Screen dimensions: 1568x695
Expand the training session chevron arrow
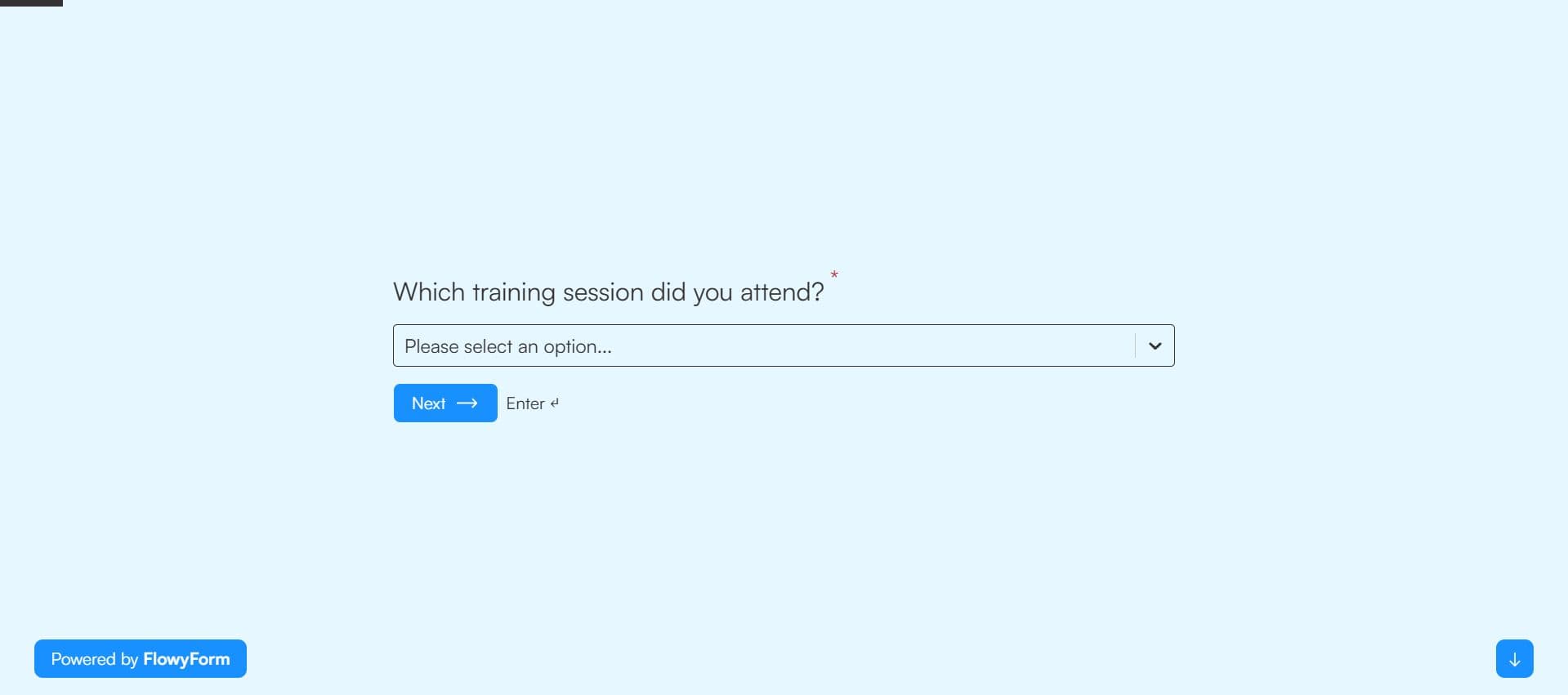point(1155,345)
